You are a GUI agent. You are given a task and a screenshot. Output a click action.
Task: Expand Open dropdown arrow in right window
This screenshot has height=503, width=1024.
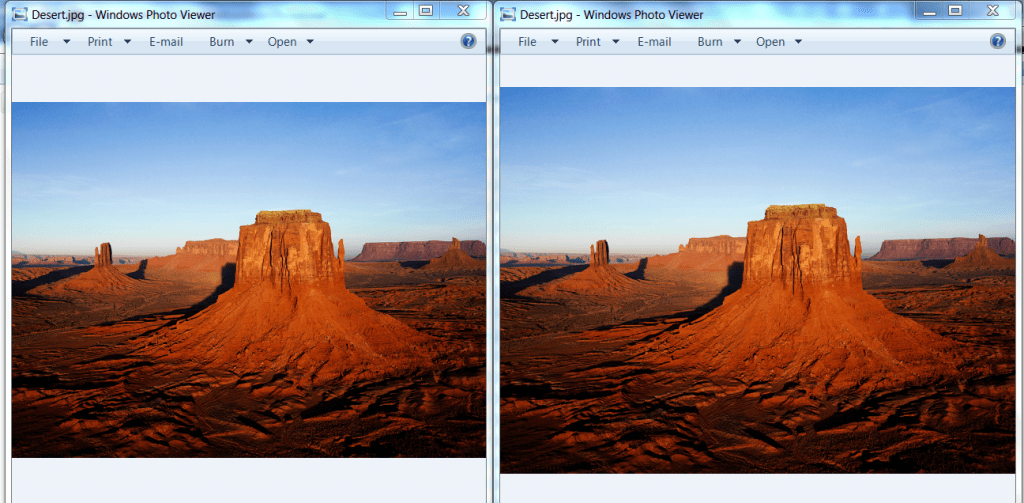click(x=798, y=42)
